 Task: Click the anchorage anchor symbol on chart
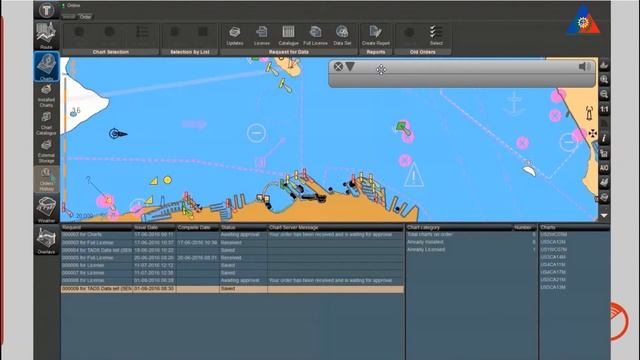coord(514,104)
